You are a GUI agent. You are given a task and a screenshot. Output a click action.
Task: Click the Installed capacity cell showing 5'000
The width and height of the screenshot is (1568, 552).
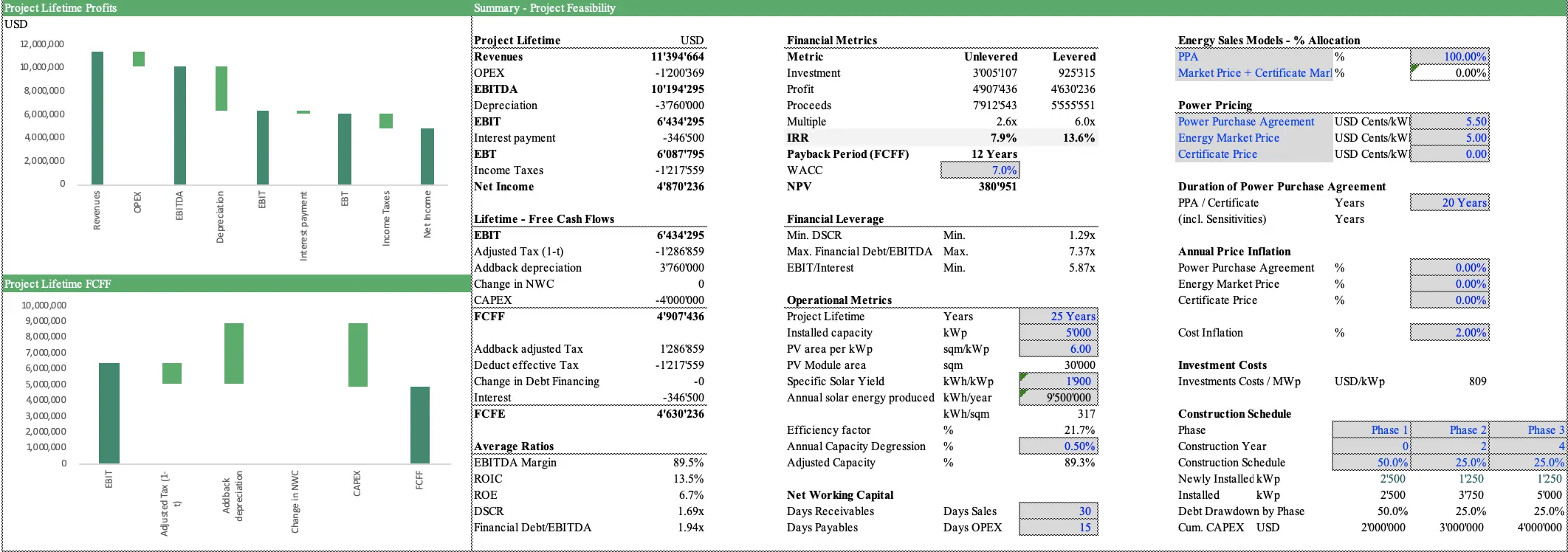pyautogui.click(x=1059, y=333)
